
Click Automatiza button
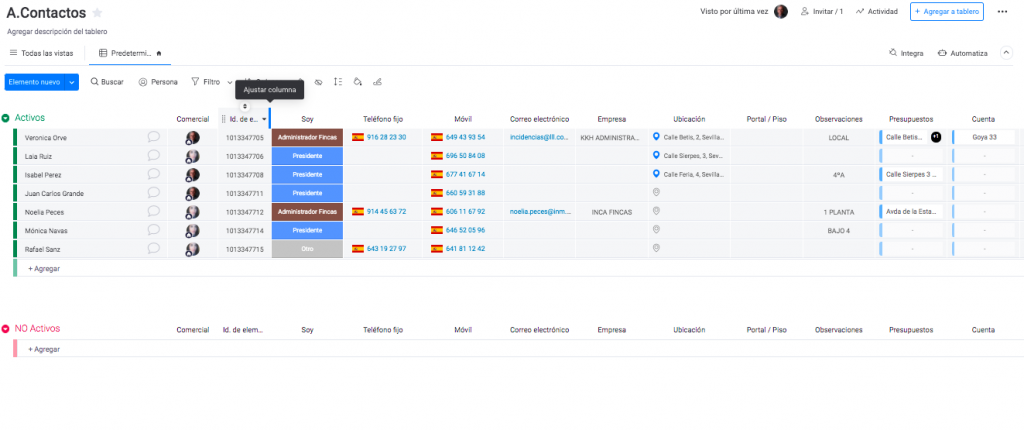962,53
